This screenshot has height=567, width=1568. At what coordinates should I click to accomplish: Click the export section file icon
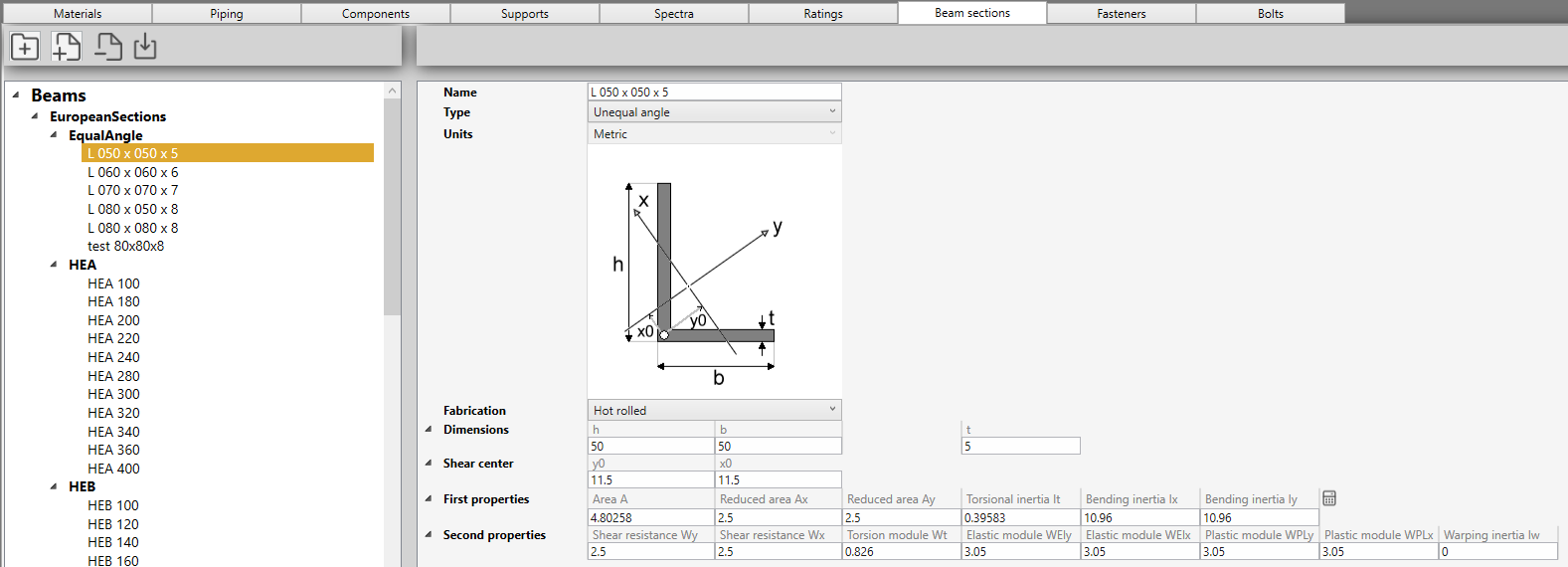107,47
